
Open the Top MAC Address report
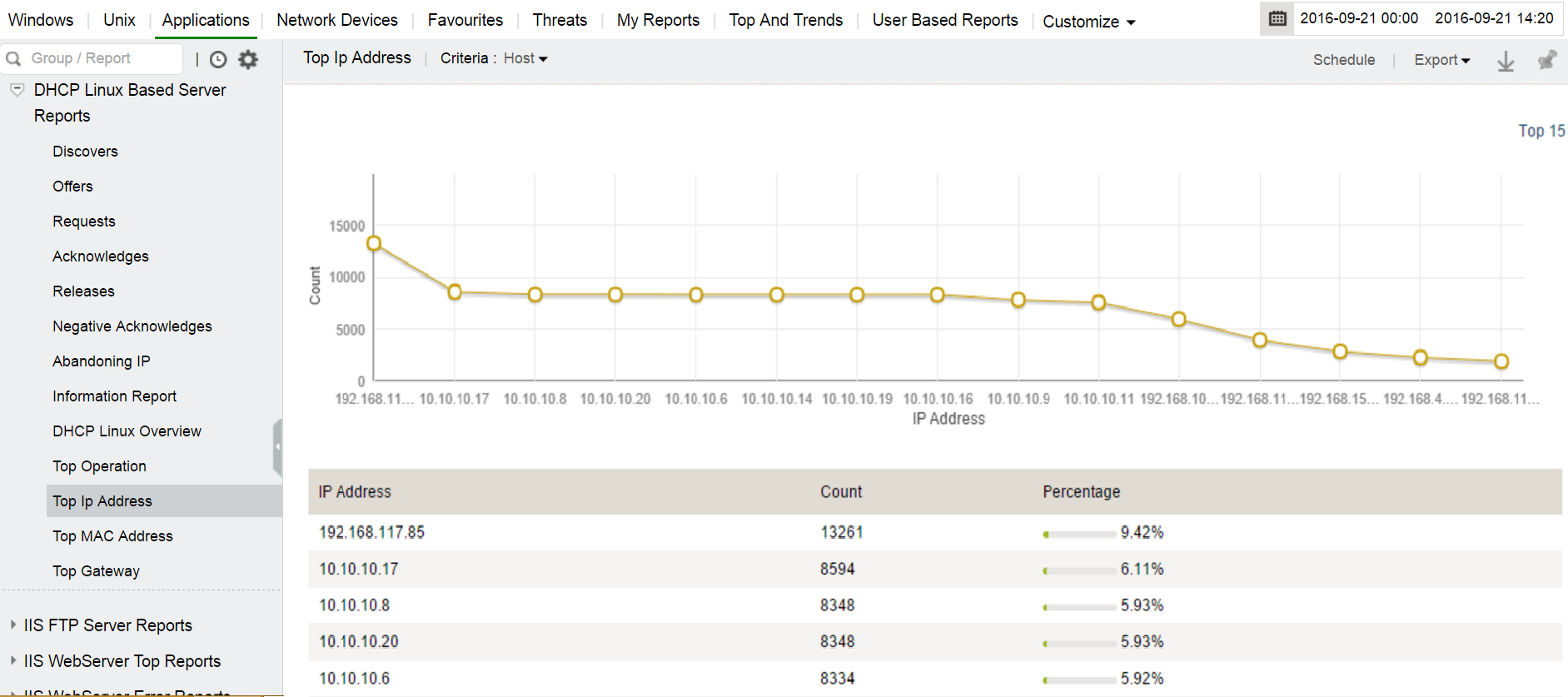[x=112, y=536]
